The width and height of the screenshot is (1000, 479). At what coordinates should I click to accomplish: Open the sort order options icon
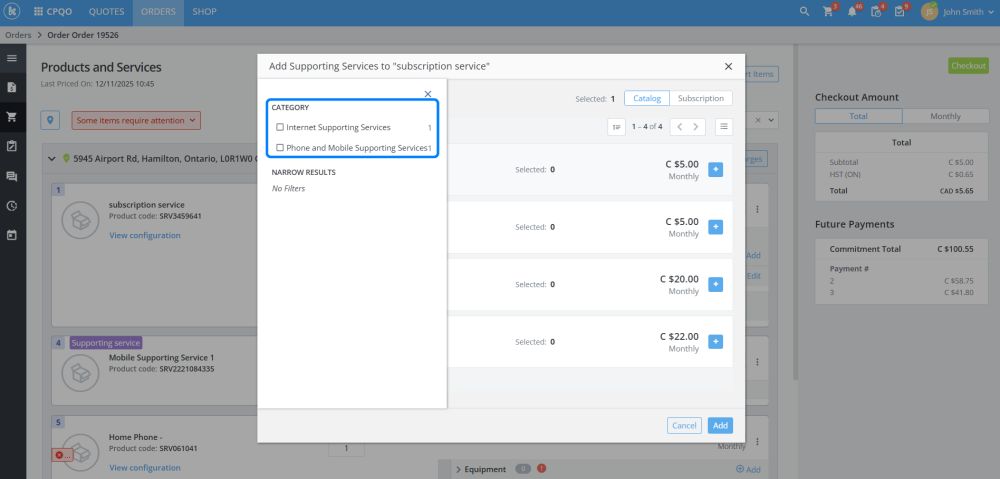tap(616, 127)
